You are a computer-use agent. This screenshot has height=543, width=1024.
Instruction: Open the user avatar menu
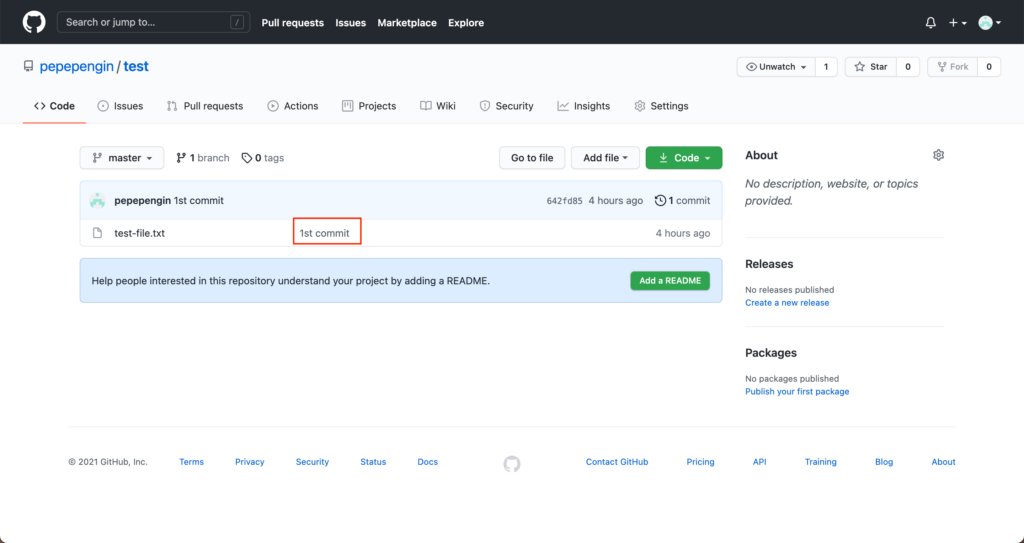(x=989, y=23)
